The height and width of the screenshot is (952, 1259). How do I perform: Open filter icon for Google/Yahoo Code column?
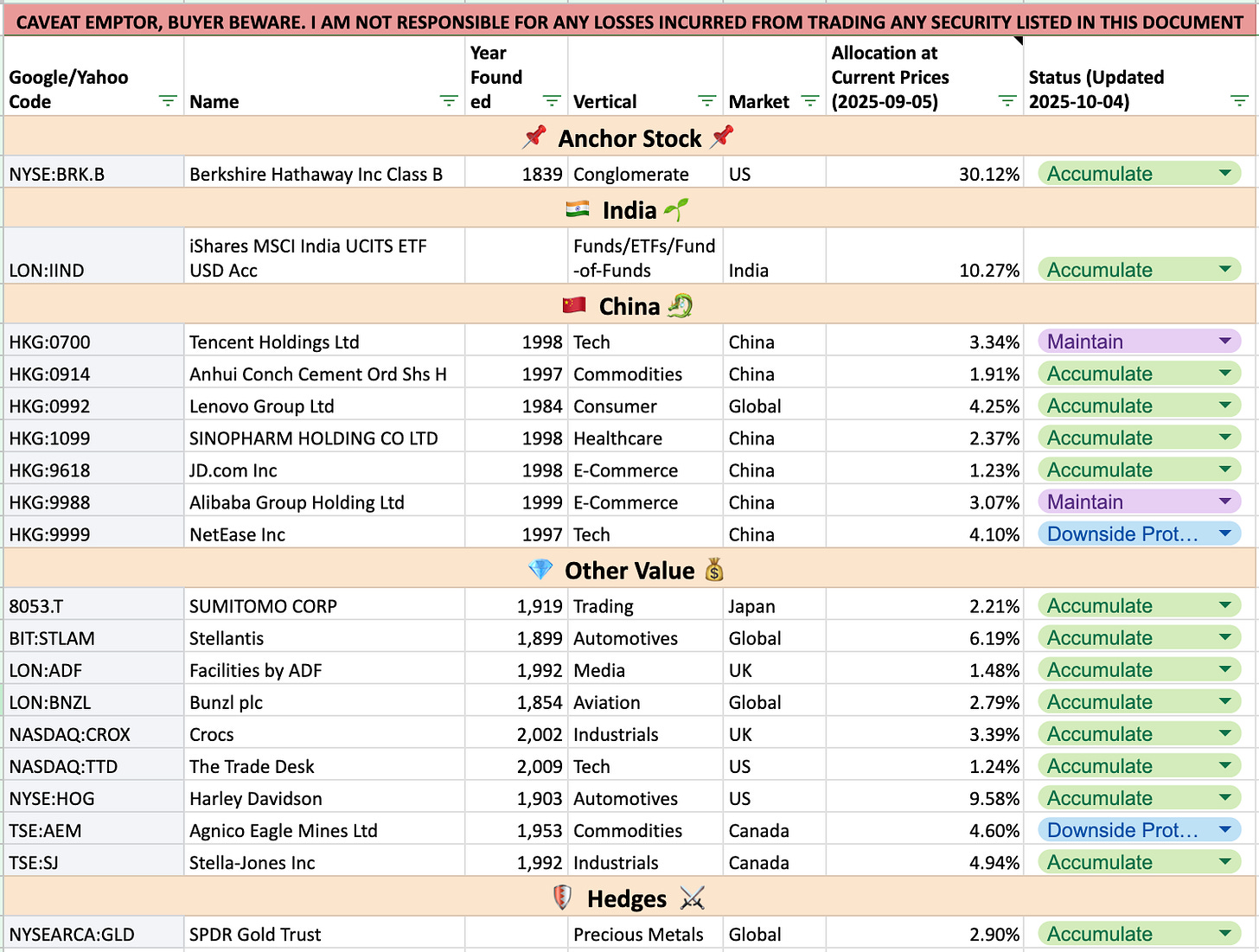(x=168, y=101)
